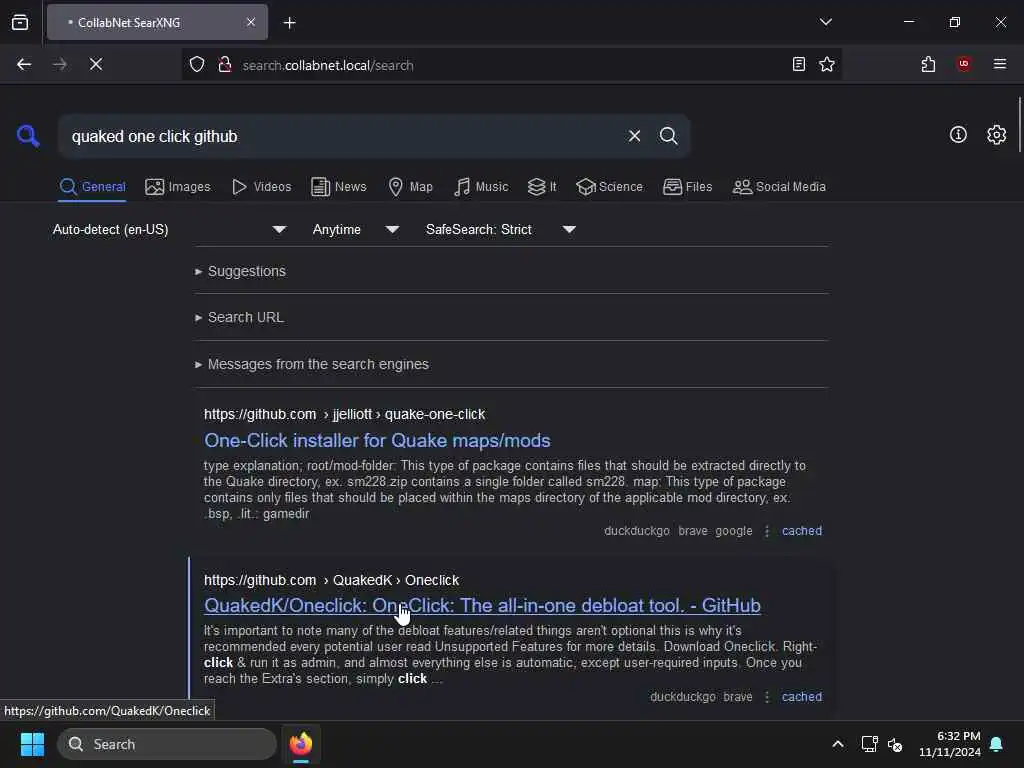Open a new tab with plus

point(289,23)
